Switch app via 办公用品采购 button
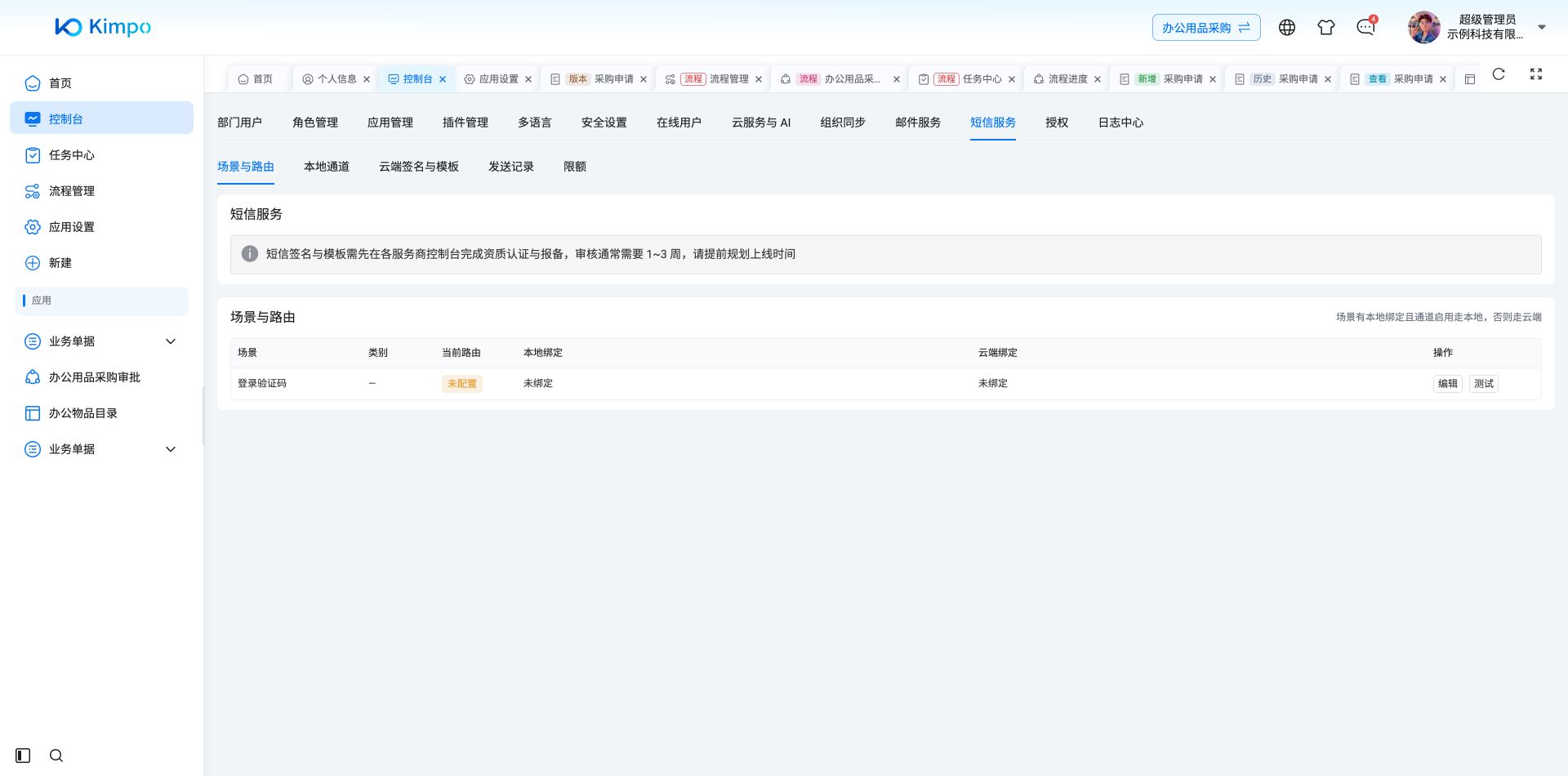 1206,28
